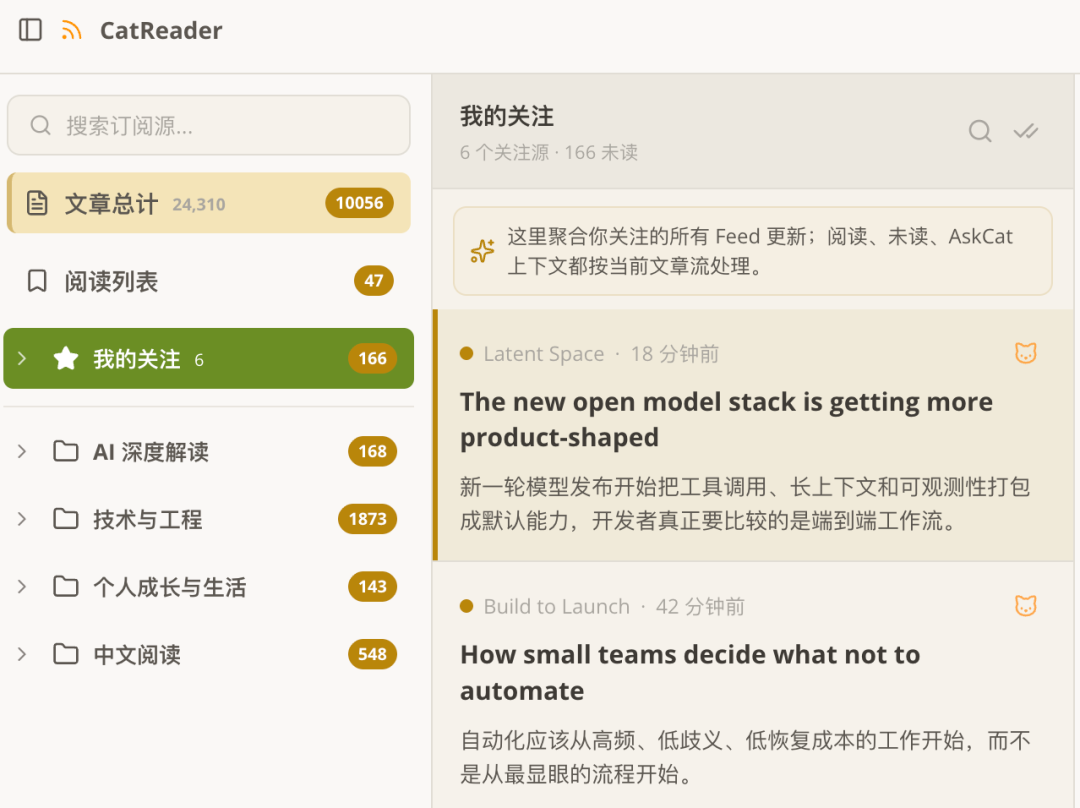
Task: Click the 10056 unread badge
Action: click(x=360, y=203)
